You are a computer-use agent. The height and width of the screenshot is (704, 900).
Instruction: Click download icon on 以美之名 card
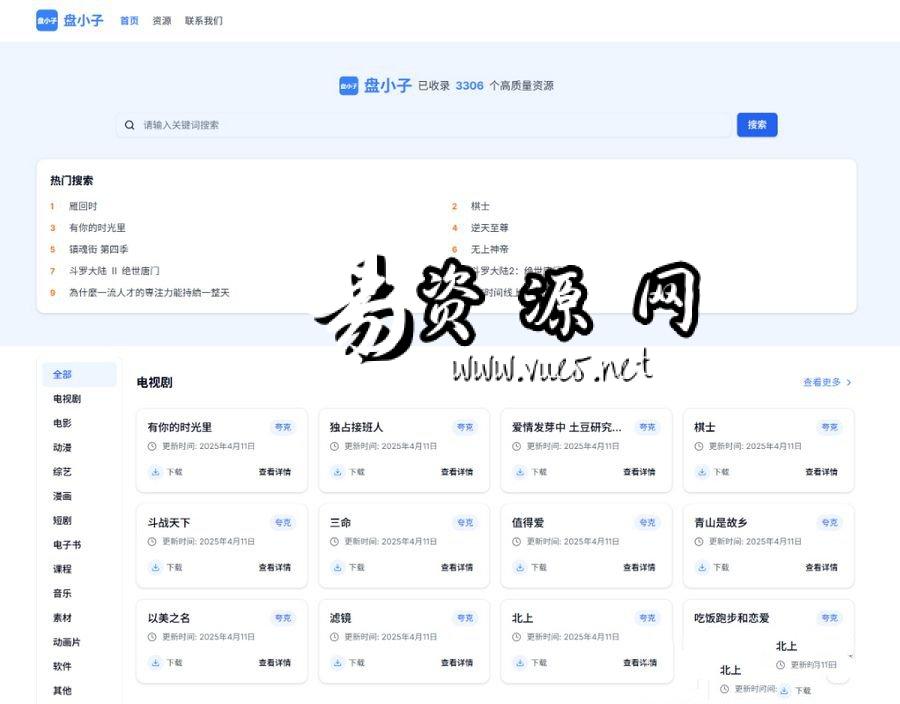click(155, 663)
